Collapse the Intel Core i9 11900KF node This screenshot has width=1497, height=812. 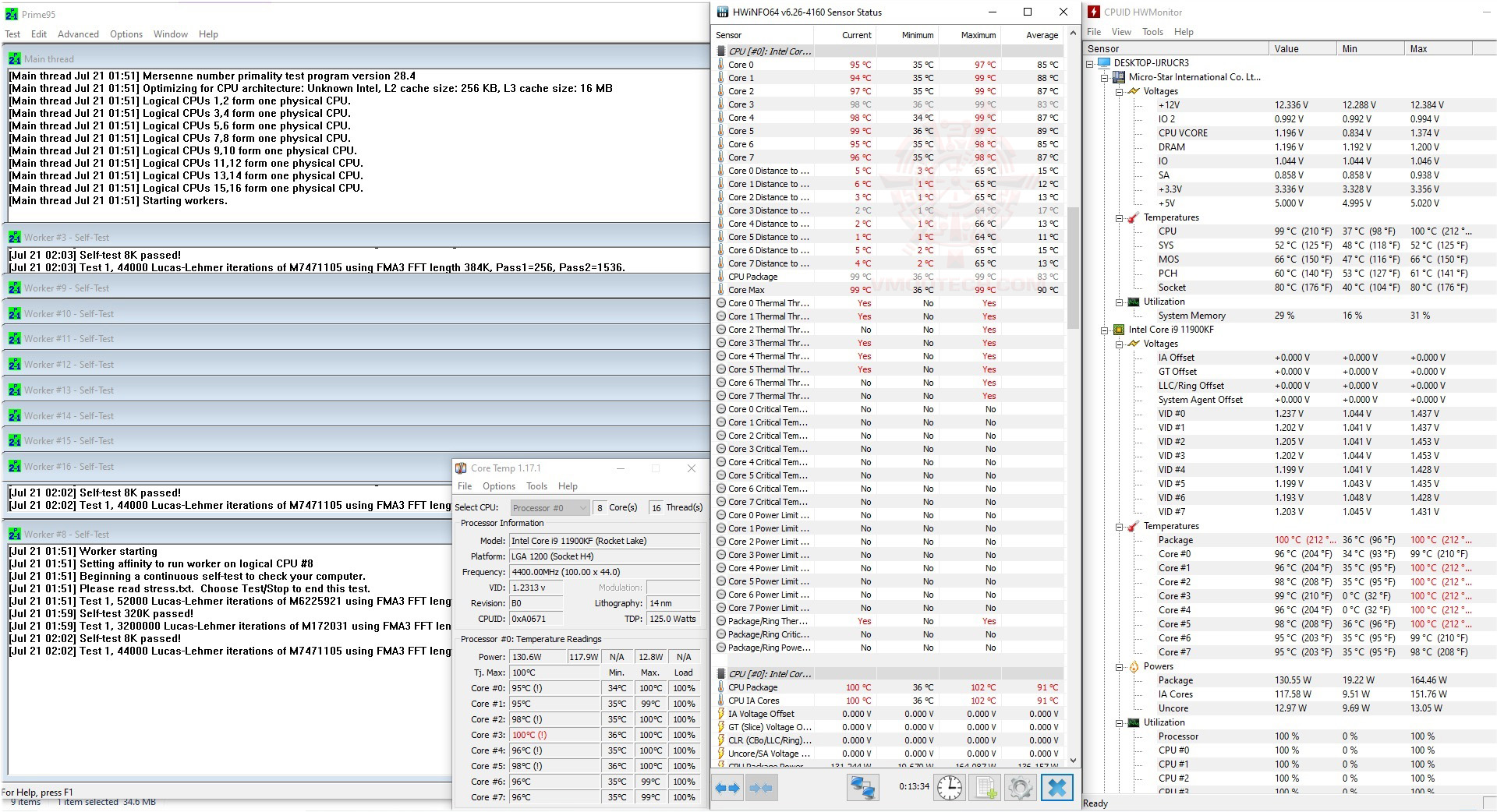point(1105,330)
